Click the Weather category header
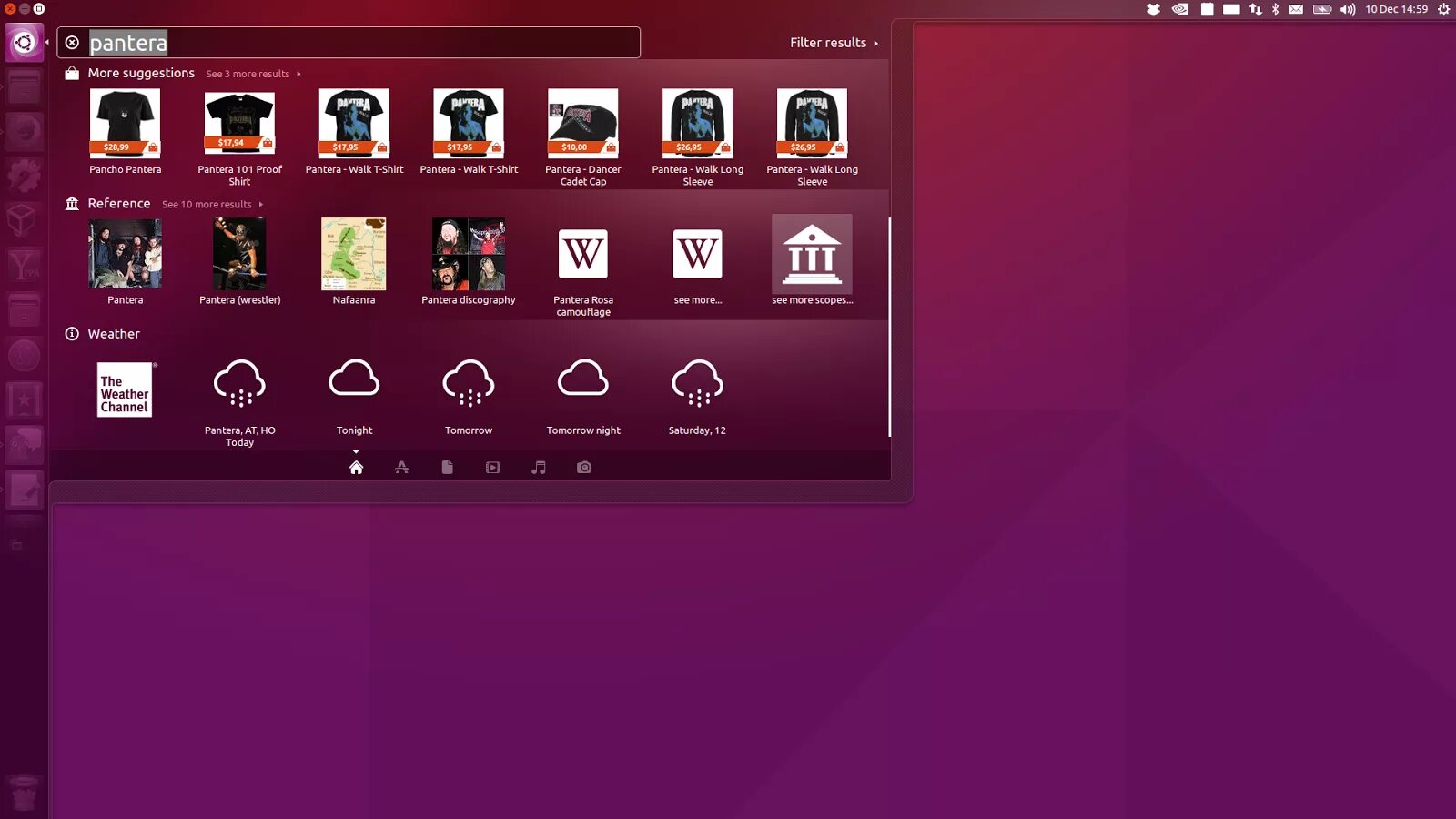Viewport: 1456px width, 819px height. coord(114,334)
